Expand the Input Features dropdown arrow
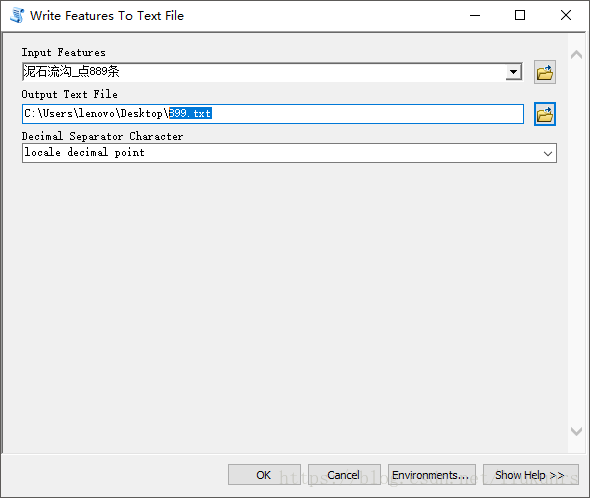Viewport: 590px width, 498px height. [513, 72]
